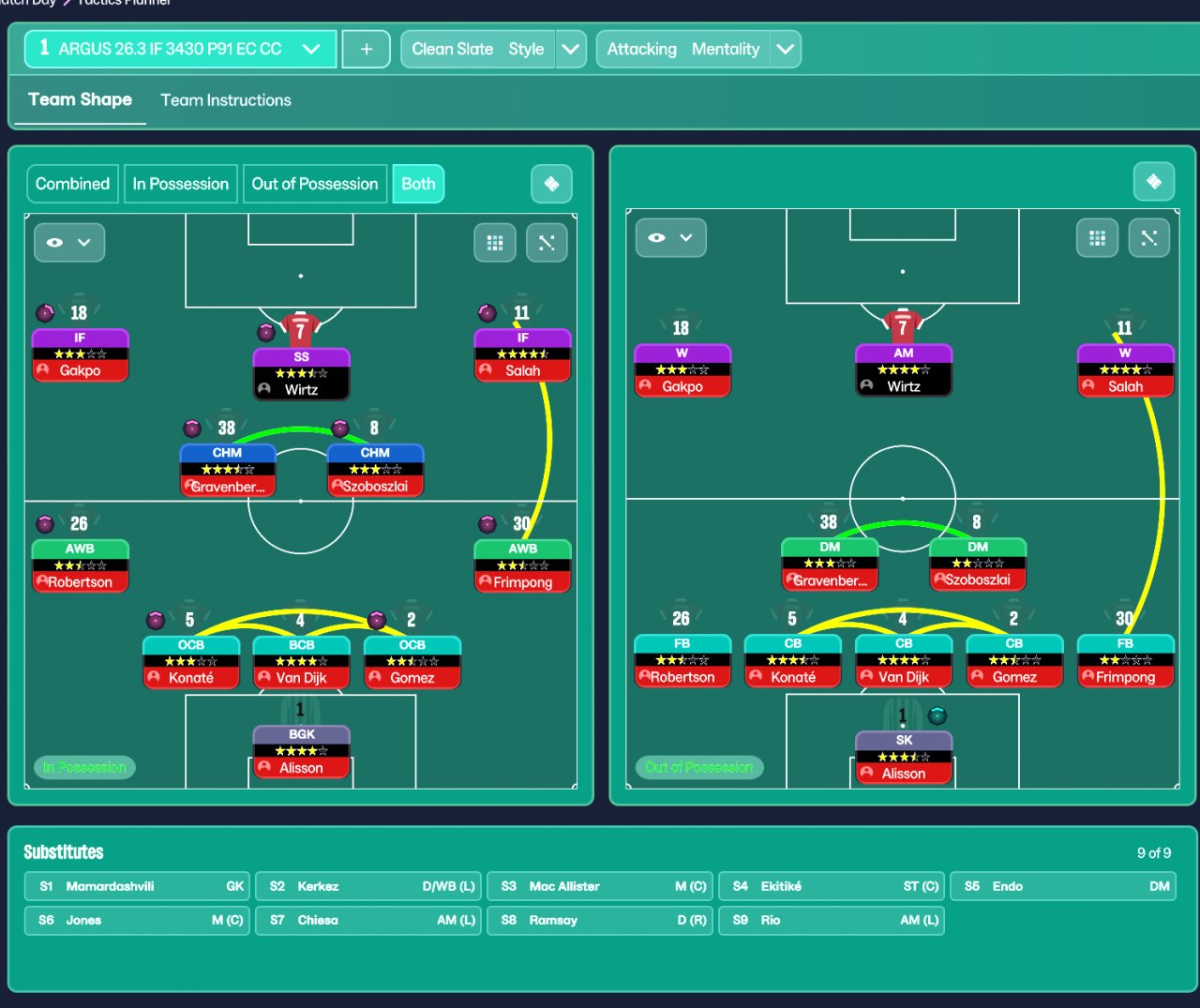Select Wirtz's red number 7 shirt, Out of Possession pitch
Image resolution: width=1200 pixels, height=1008 pixels.
click(902, 324)
